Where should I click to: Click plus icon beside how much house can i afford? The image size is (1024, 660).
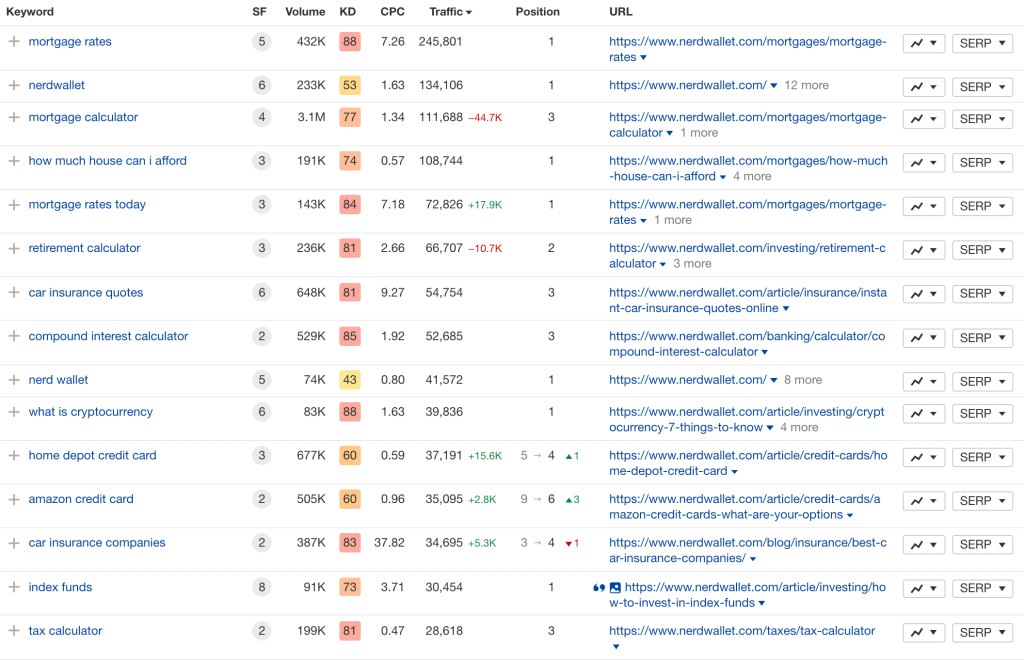point(14,161)
